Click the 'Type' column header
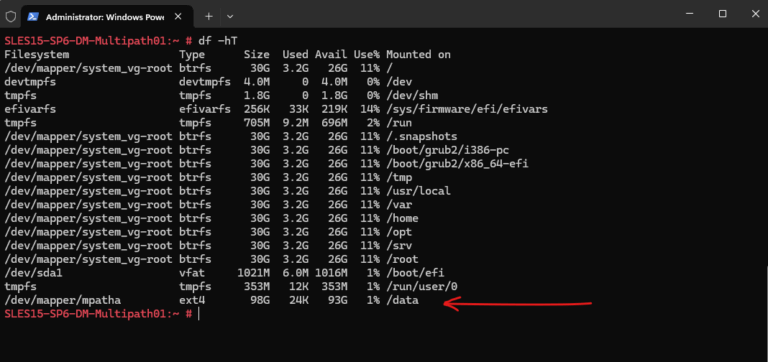The width and height of the screenshot is (768, 362). (192, 54)
